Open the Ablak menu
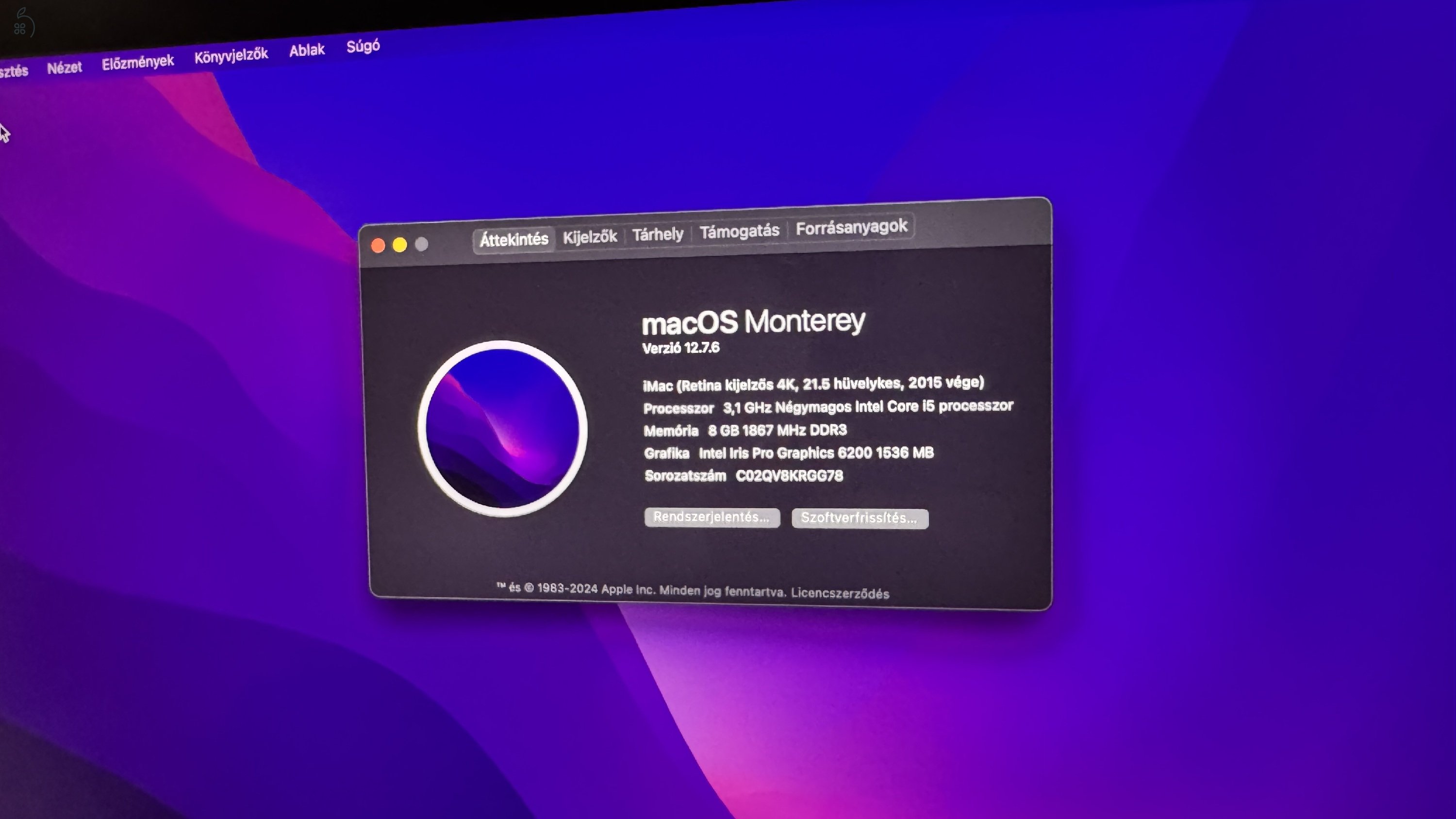The image size is (1456, 819). (307, 50)
